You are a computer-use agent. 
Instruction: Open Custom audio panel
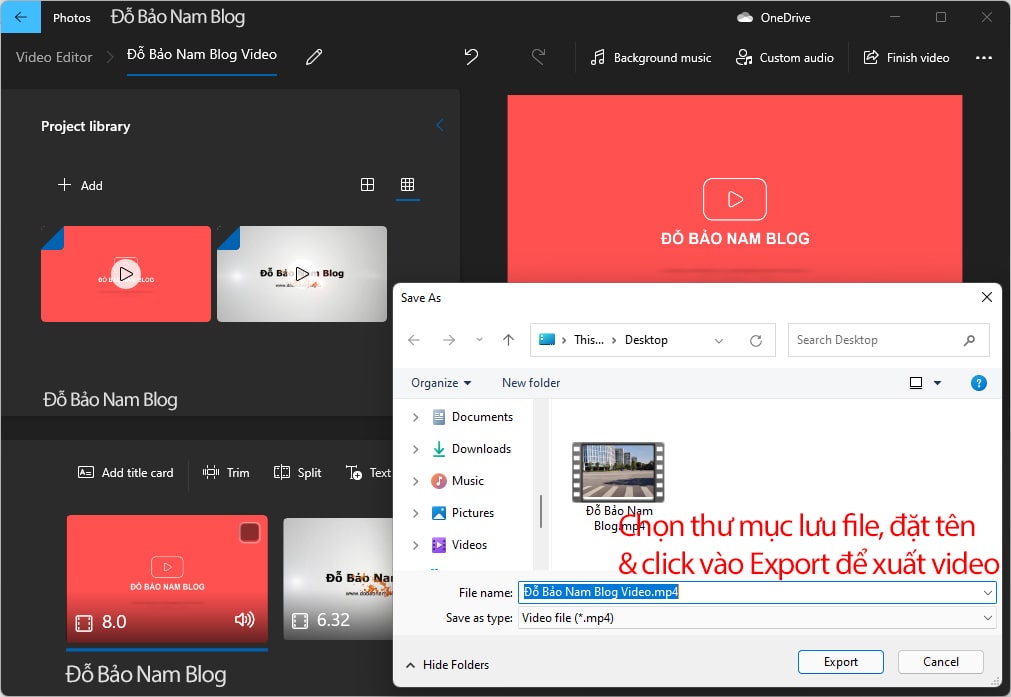pos(785,57)
